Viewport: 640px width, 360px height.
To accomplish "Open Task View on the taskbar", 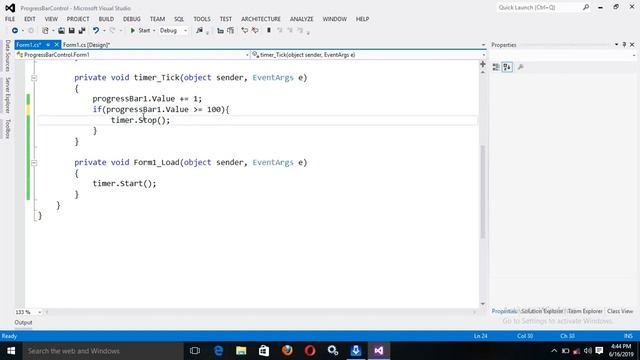I will pos(195,351).
